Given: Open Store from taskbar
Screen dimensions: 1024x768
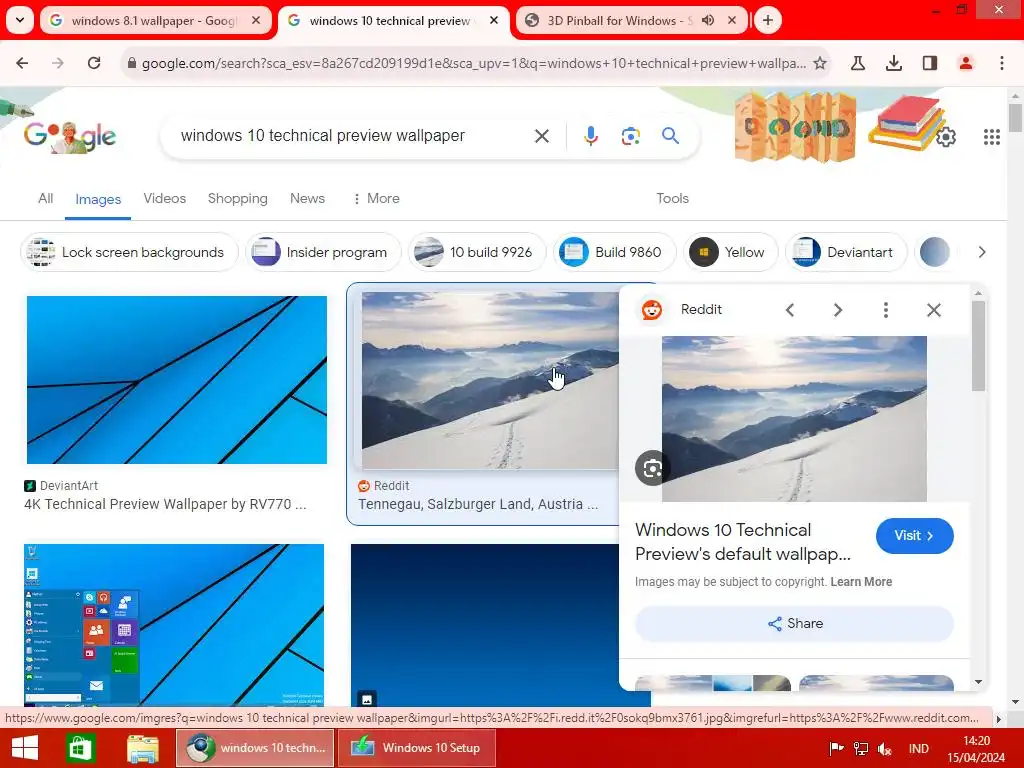Looking at the screenshot, I should click(x=80, y=748).
